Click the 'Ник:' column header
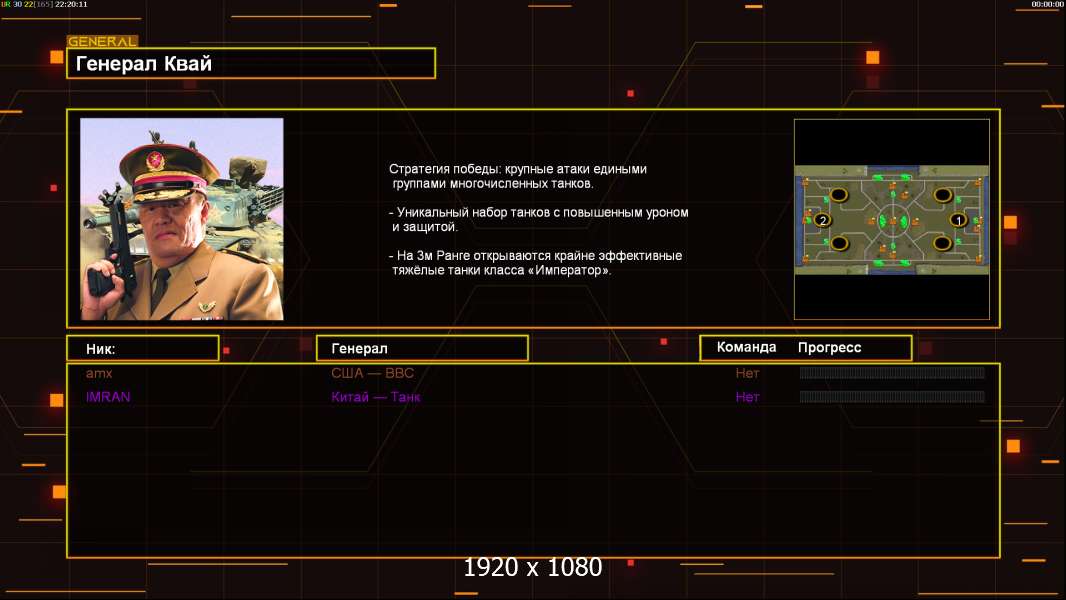Screen dimensions: 1066x600 143,349
